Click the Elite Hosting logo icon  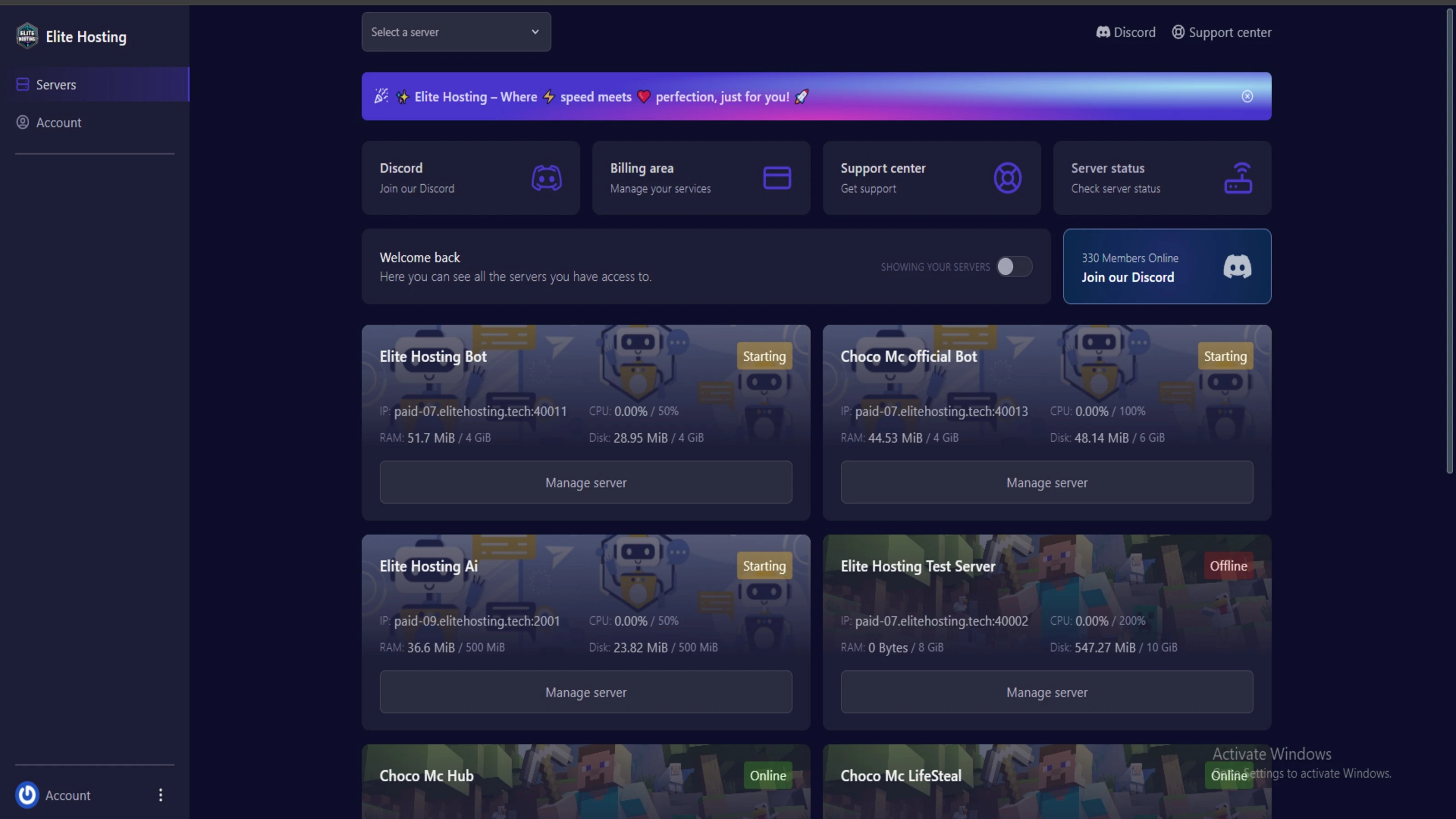[27, 36]
